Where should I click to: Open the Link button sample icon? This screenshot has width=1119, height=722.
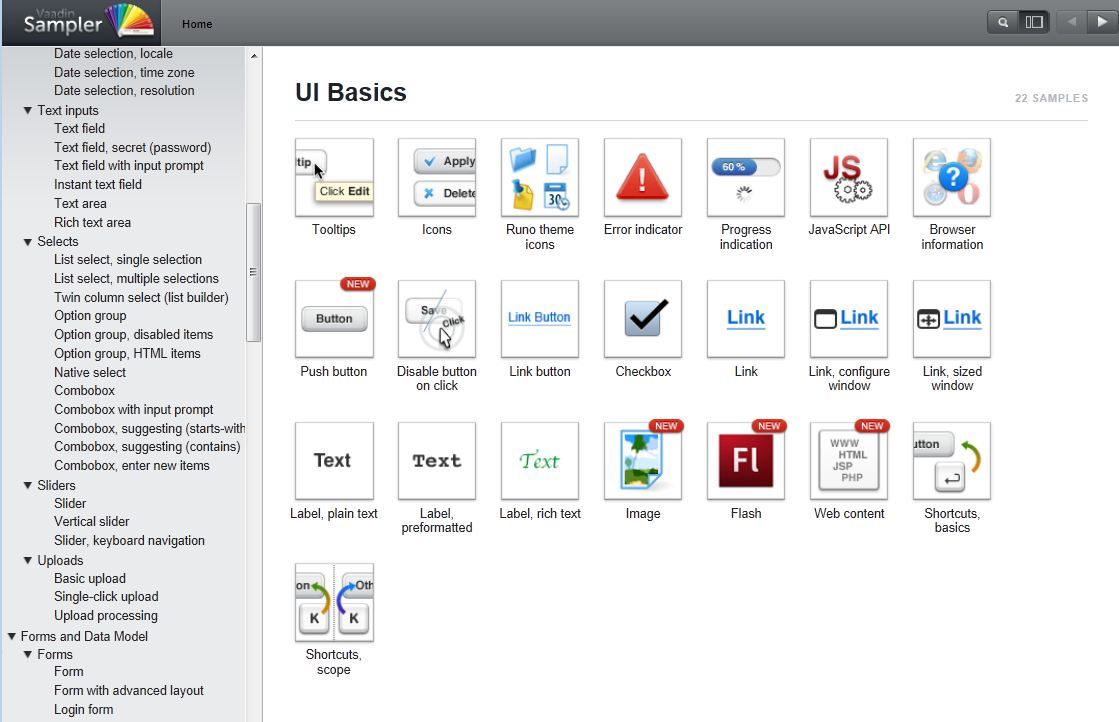(540, 319)
